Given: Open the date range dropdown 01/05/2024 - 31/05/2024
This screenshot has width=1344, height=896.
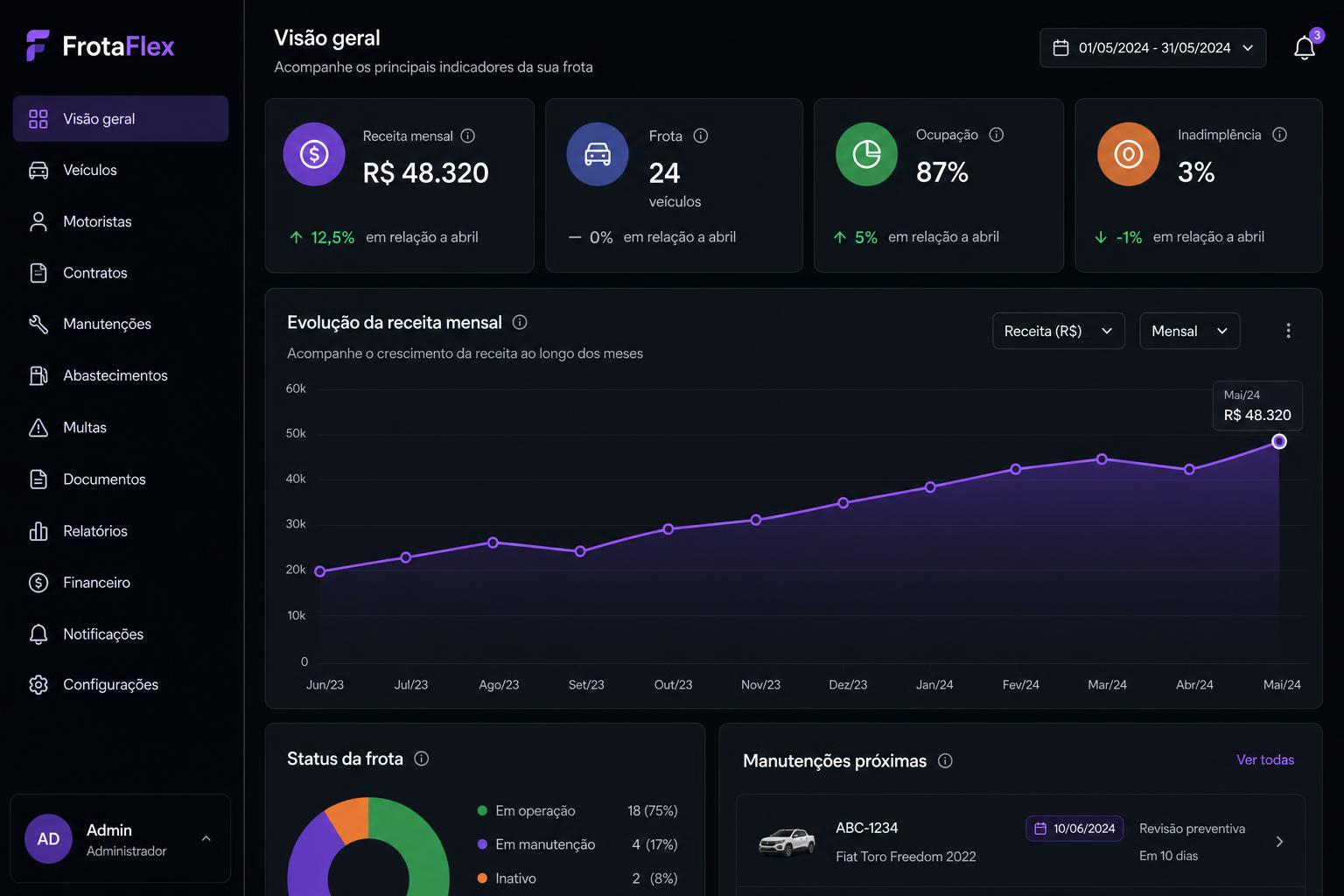Looking at the screenshot, I should click(1152, 48).
